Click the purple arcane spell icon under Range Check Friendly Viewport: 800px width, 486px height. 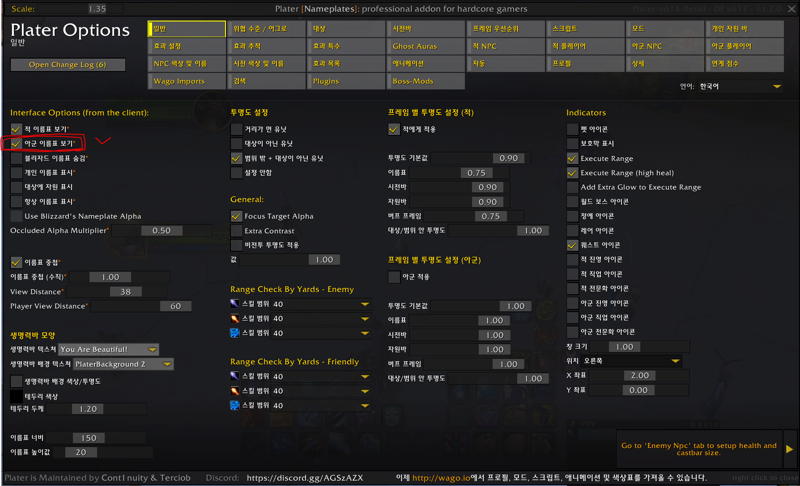point(235,376)
